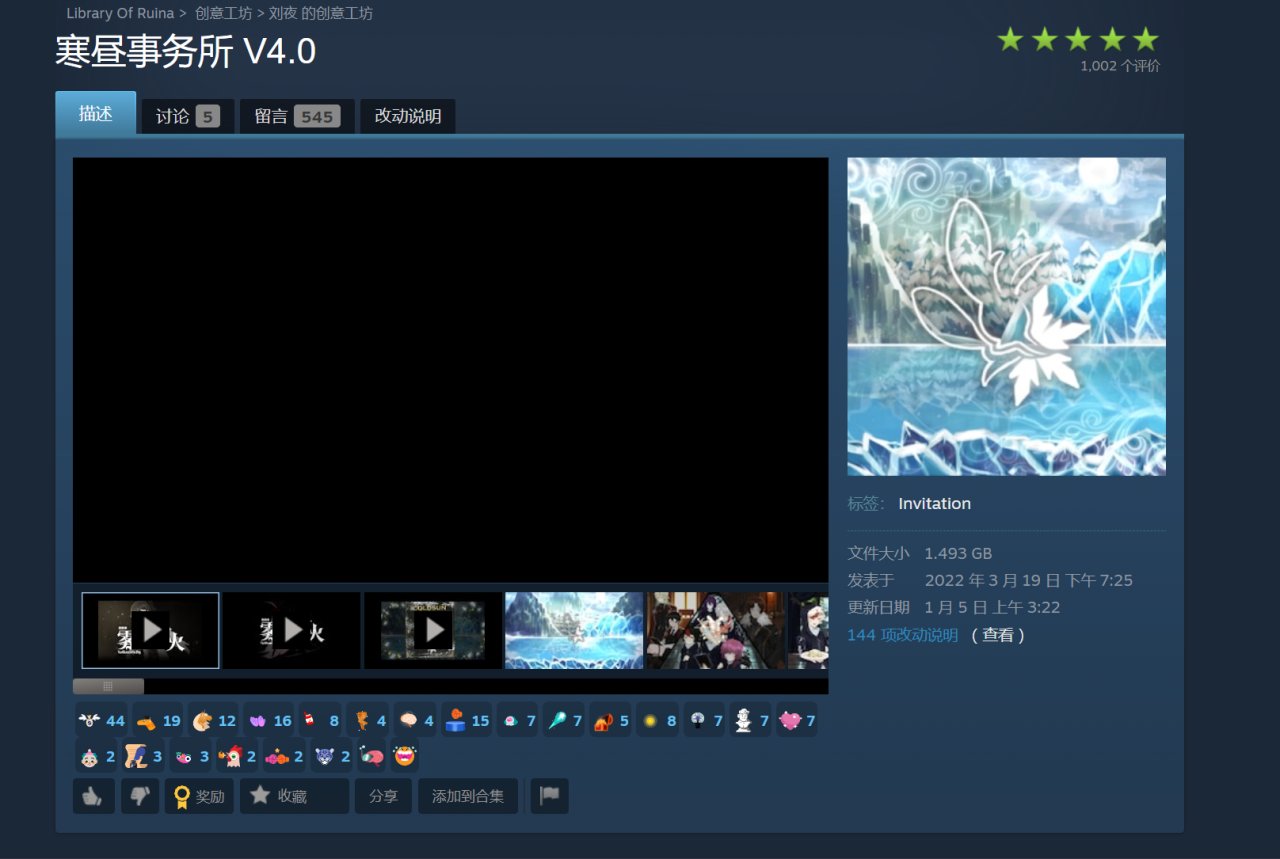
Task: Select the icy landscape screenshot thumbnail
Action: point(574,630)
